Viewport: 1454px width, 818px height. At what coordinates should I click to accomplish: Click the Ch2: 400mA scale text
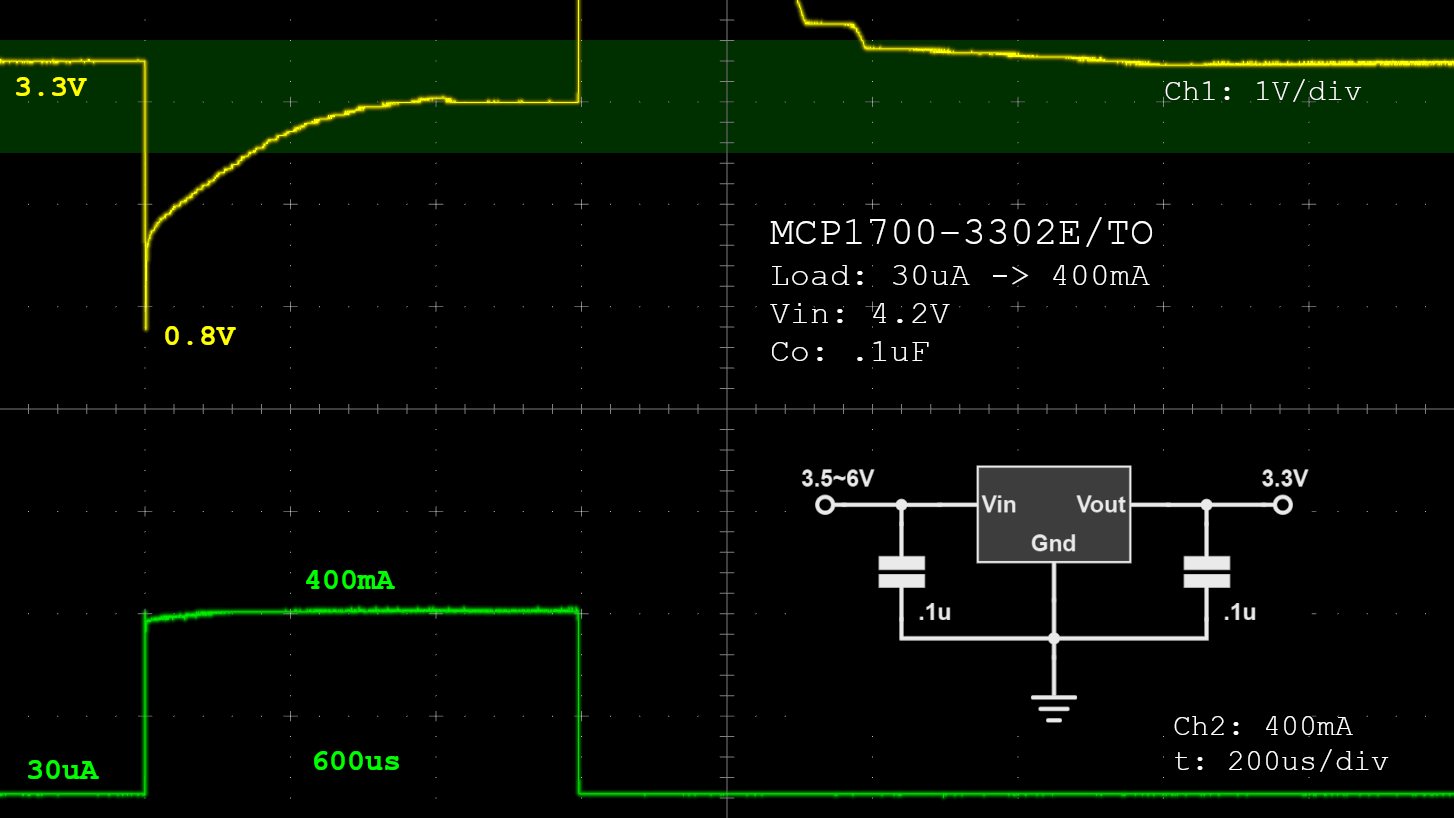coord(1263,726)
